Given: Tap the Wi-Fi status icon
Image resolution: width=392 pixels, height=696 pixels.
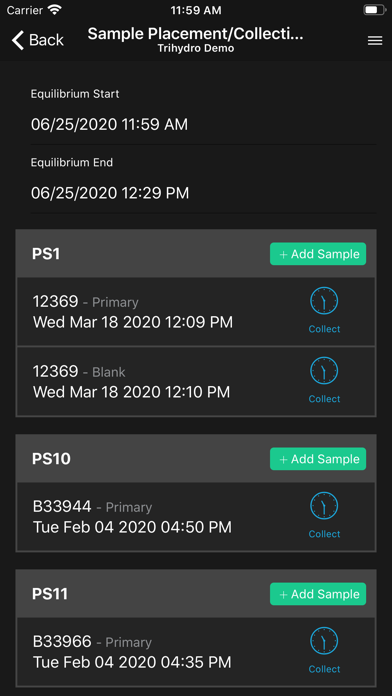Looking at the screenshot, I should pyautogui.click(x=55, y=10).
